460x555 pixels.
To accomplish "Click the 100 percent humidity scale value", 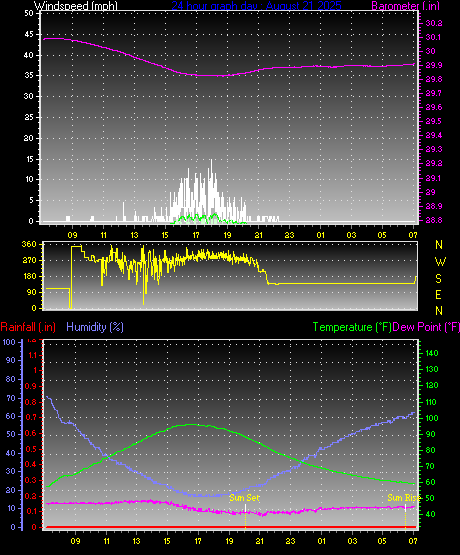I will 9,342.
